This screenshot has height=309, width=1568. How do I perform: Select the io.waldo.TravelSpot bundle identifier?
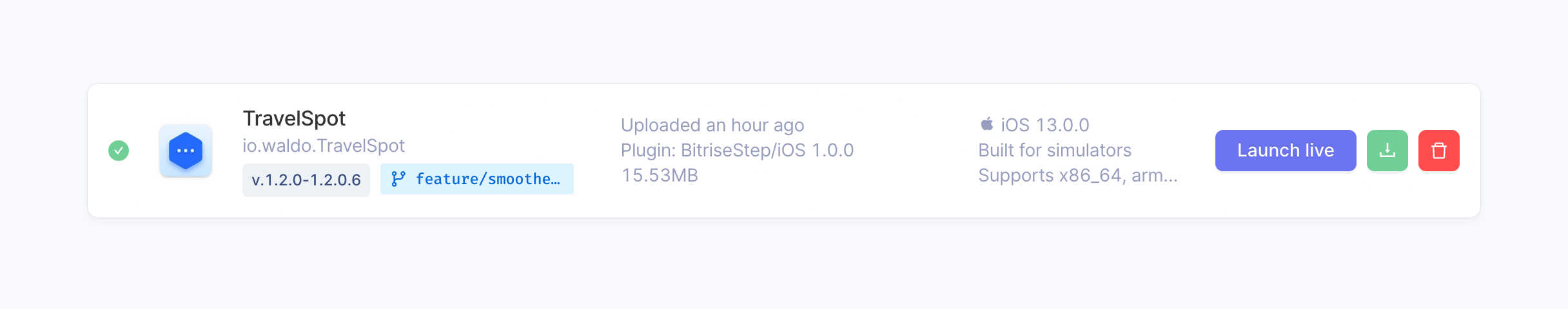tap(324, 146)
